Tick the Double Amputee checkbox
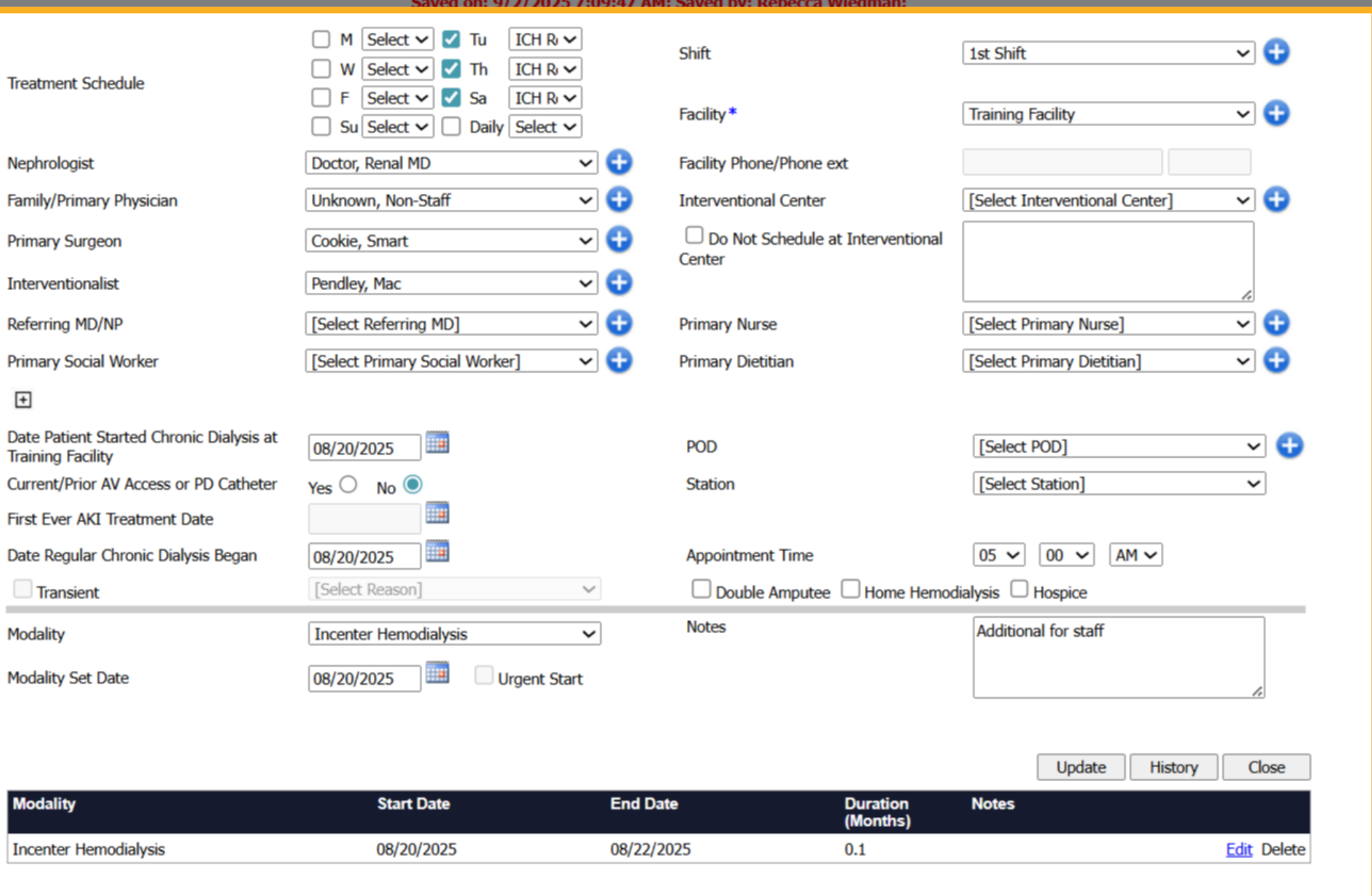 (702, 589)
